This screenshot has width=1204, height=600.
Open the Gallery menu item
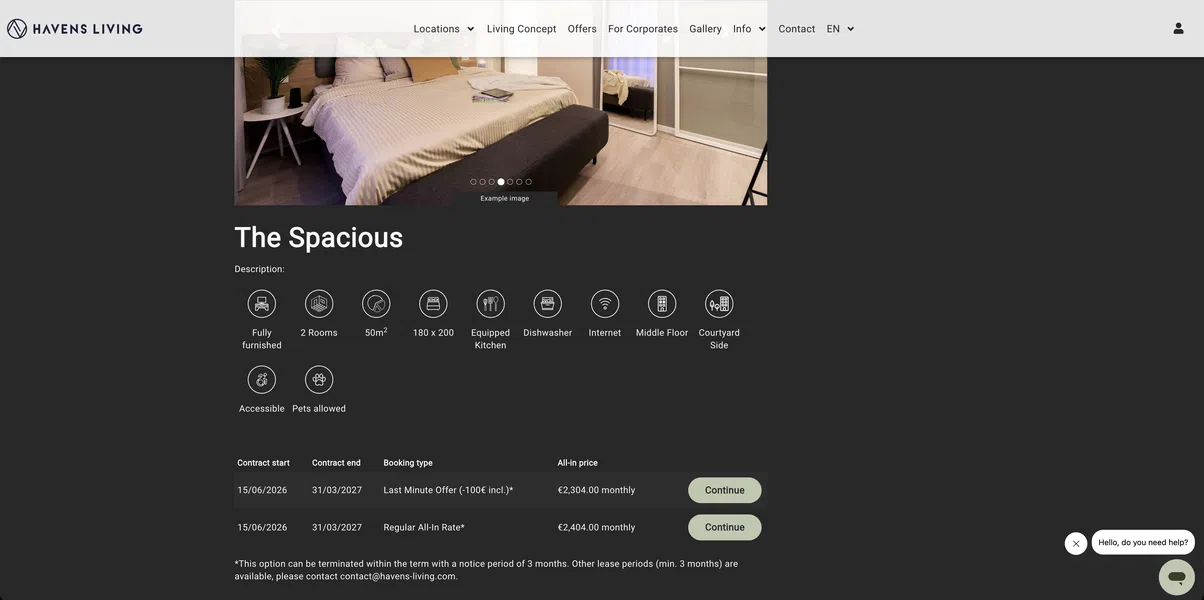[x=705, y=29]
